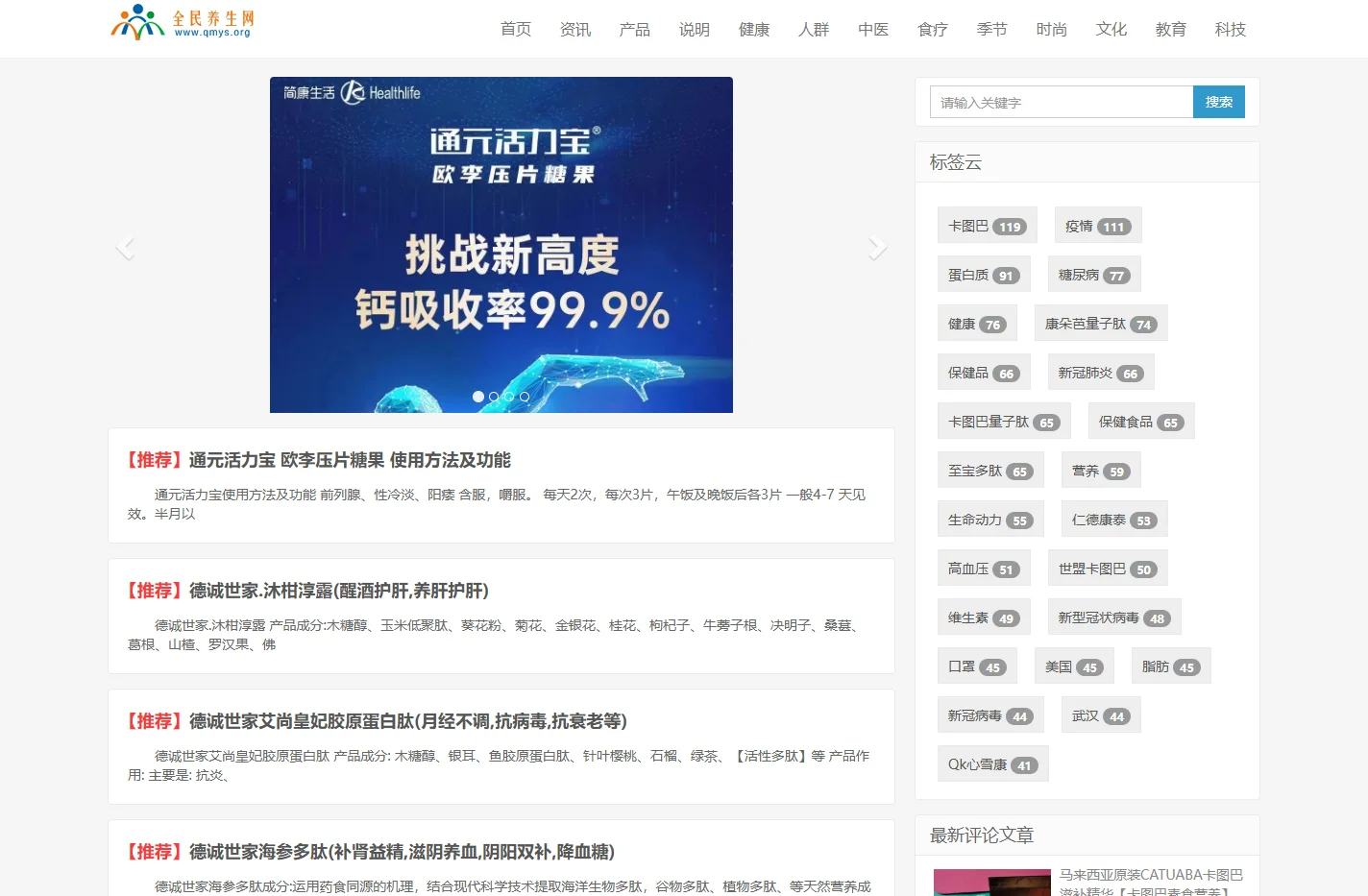Go to the 食疗 section
The height and width of the screenshot is (896, 1368).
933,30
